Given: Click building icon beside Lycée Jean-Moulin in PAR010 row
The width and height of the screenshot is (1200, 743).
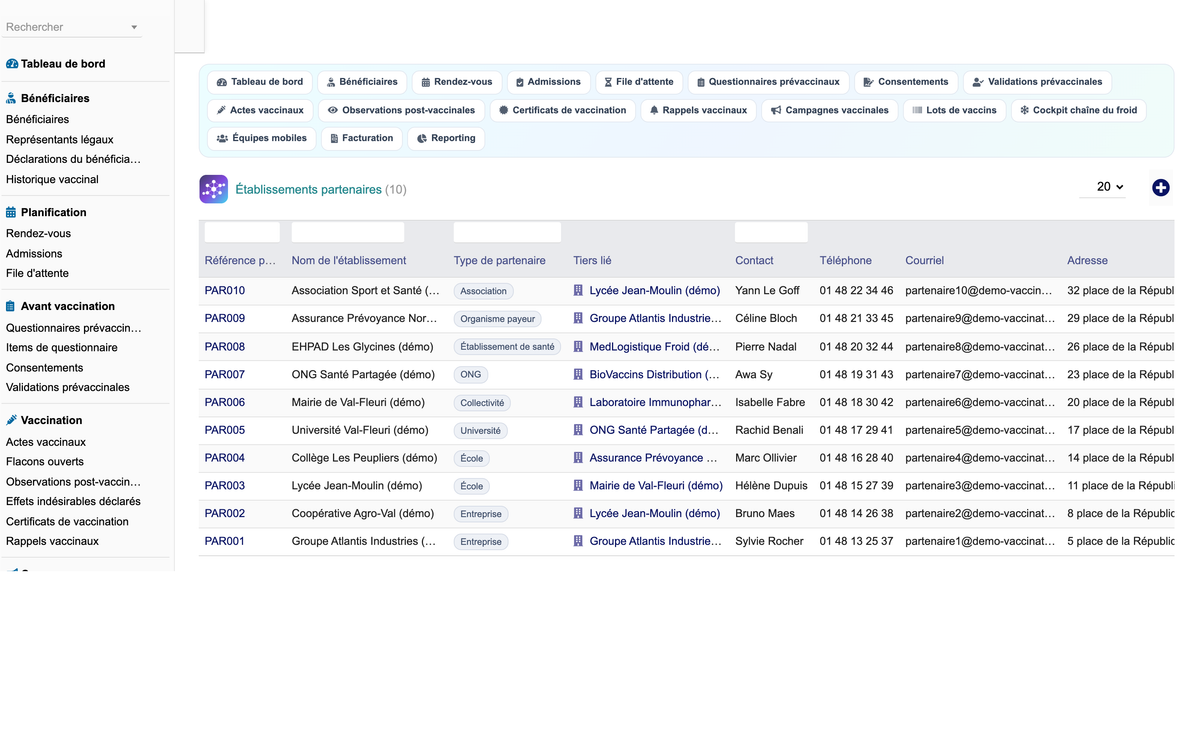Looking at the screenshot, I should point(578,291).
